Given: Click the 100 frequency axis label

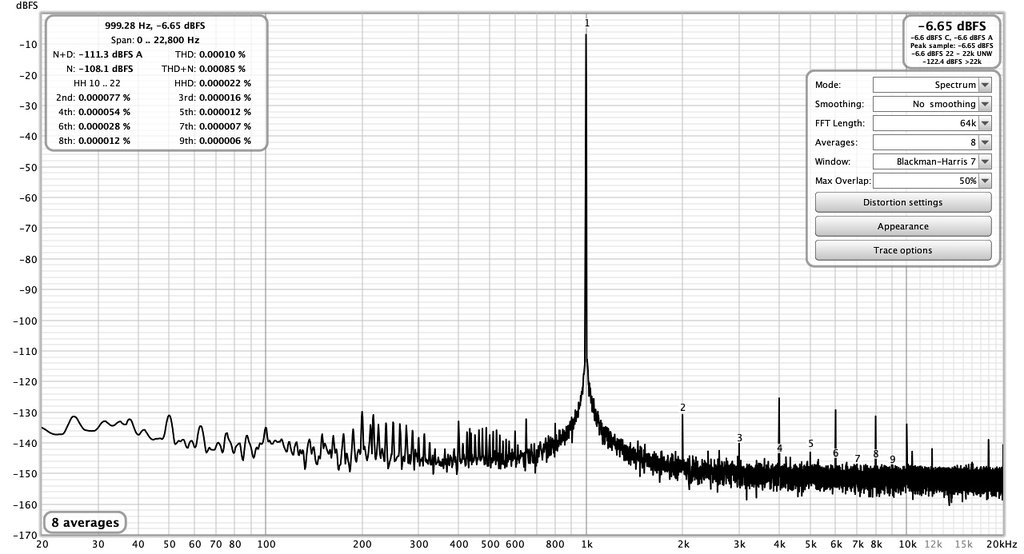Looking at the screenshot, I should click(266, 544).
